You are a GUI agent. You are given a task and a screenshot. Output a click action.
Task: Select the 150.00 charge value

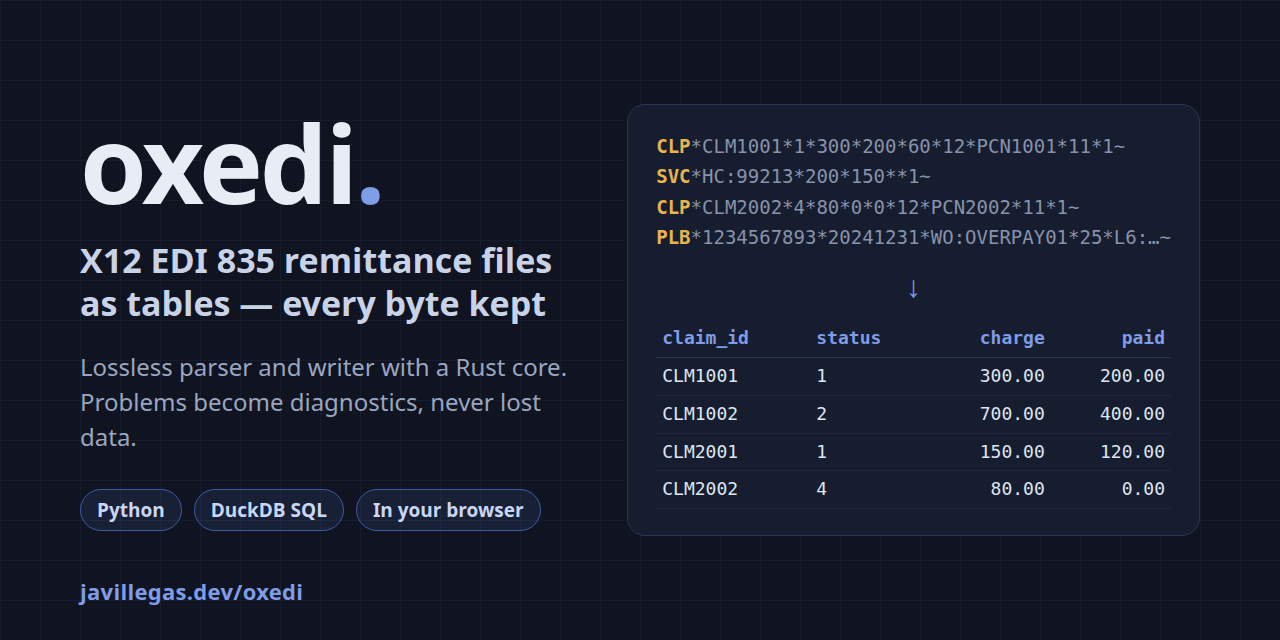point(1012,452)
